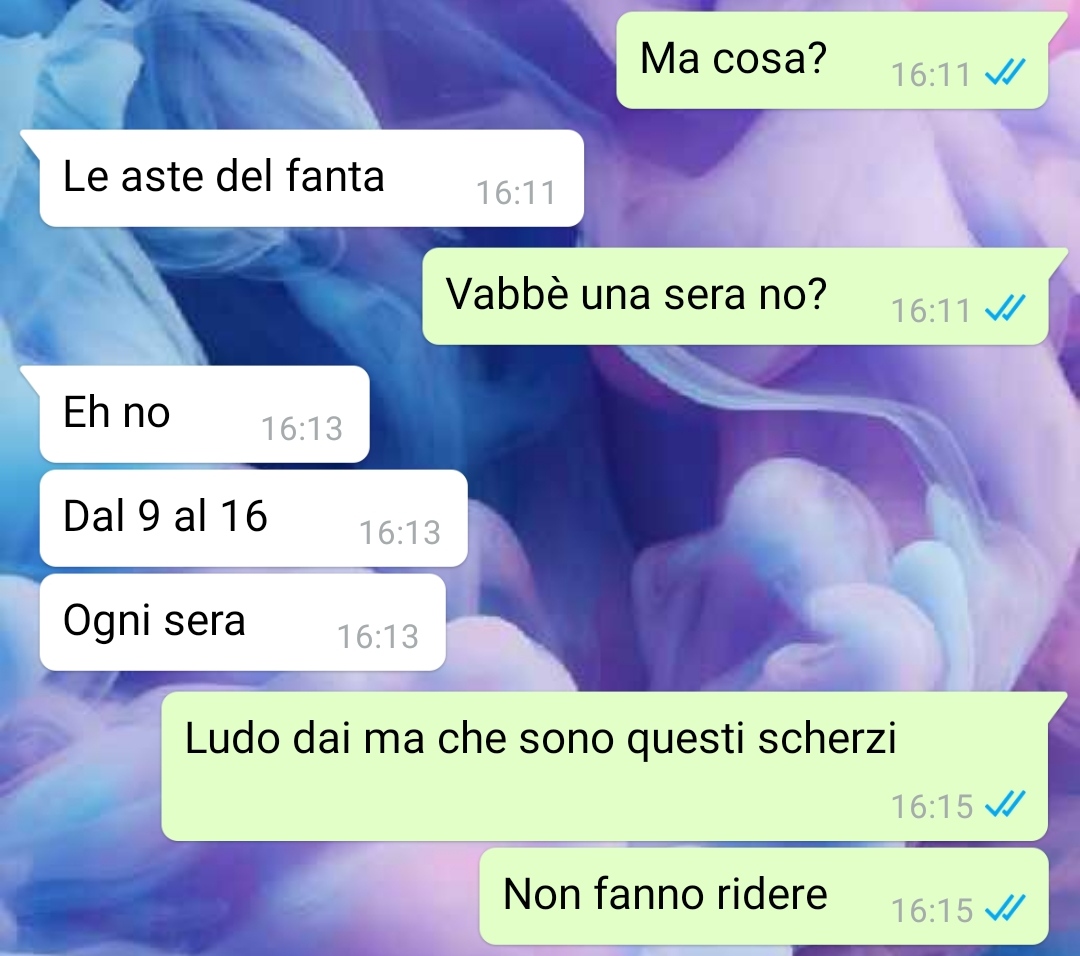Select the 'Vabbè una sera no?' bubble
1080x956 pixels.
[x=735, y=296]
